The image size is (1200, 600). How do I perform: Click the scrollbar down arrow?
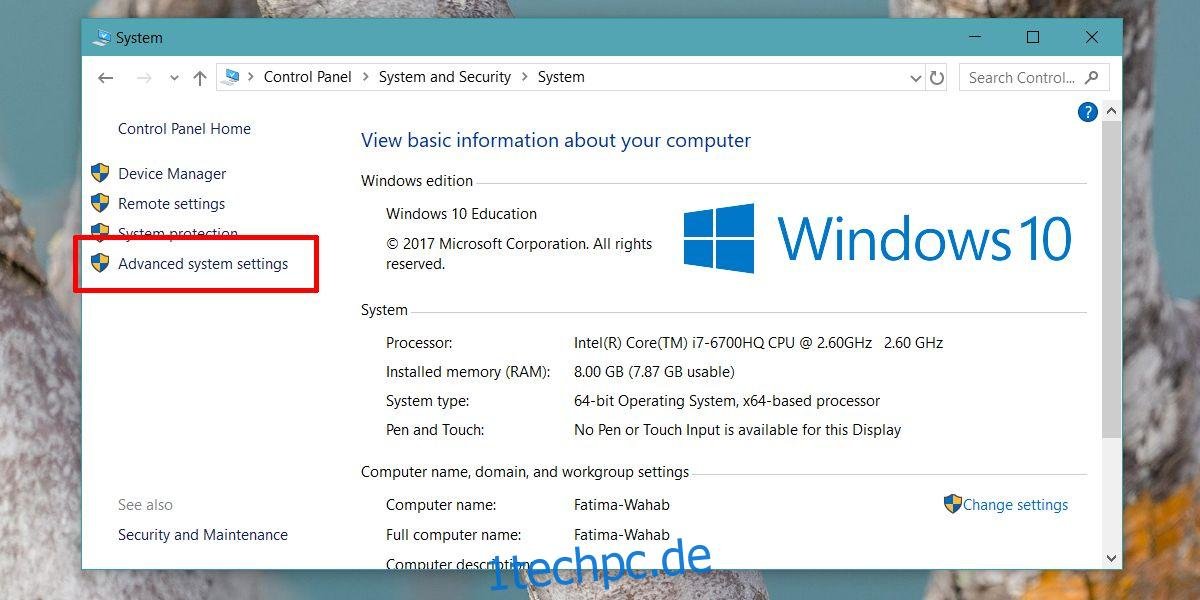click(x=1112, y=558)
